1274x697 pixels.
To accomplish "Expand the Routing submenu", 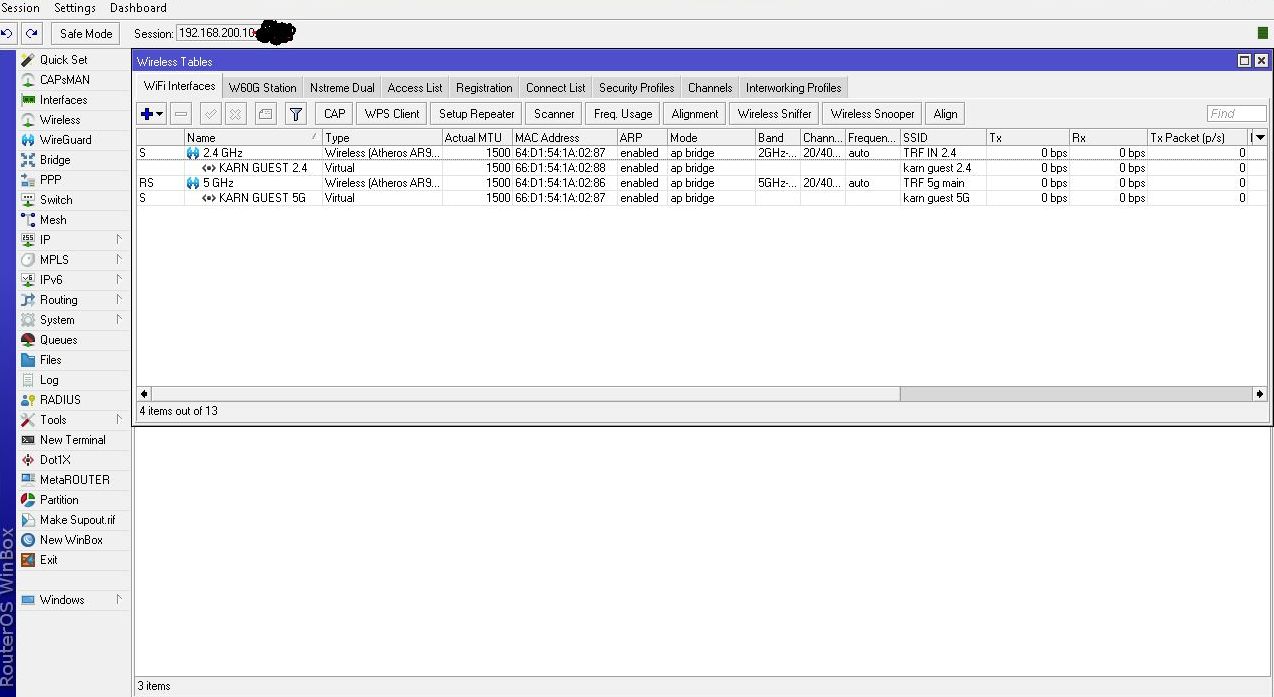I will [x=119, y=300].
